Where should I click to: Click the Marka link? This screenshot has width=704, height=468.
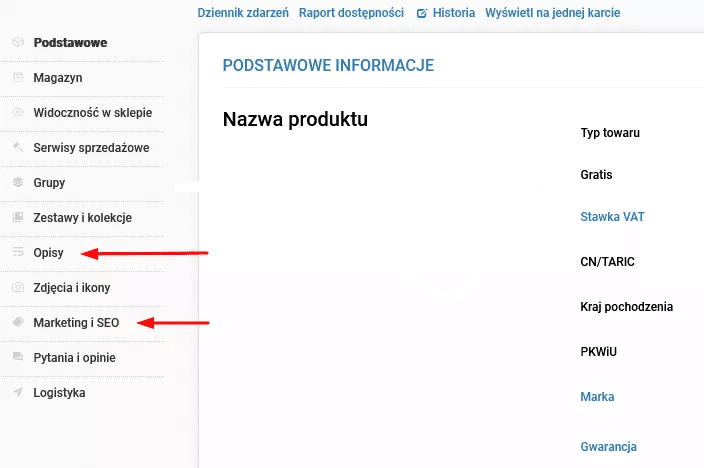(597, 397)
